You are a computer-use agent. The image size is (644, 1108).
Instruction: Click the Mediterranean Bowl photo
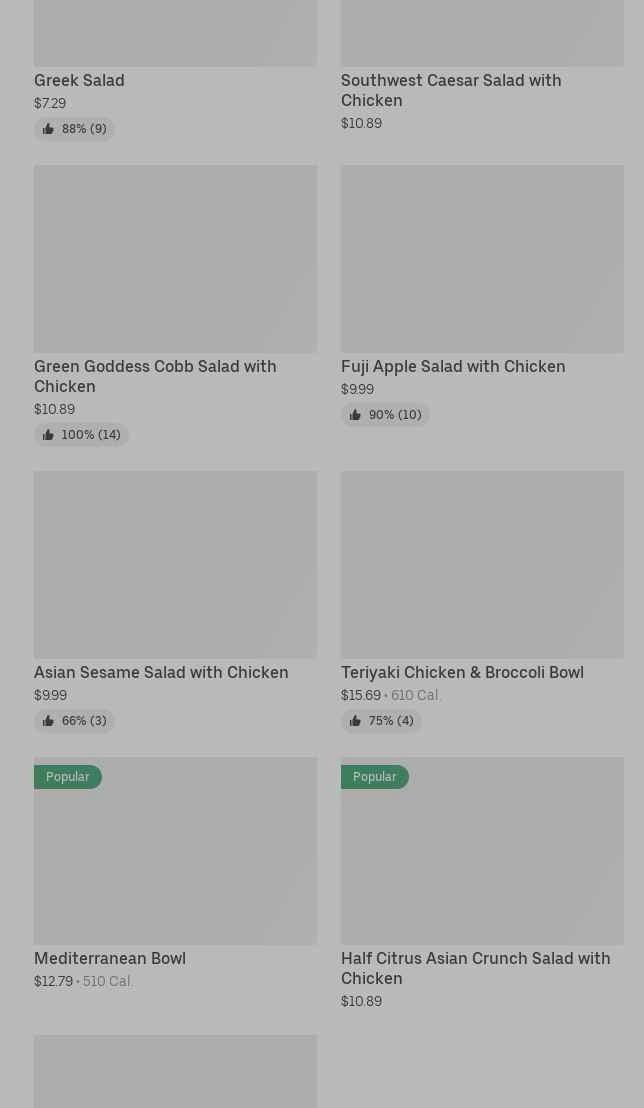pyautogui.click(x=175, y=860)
